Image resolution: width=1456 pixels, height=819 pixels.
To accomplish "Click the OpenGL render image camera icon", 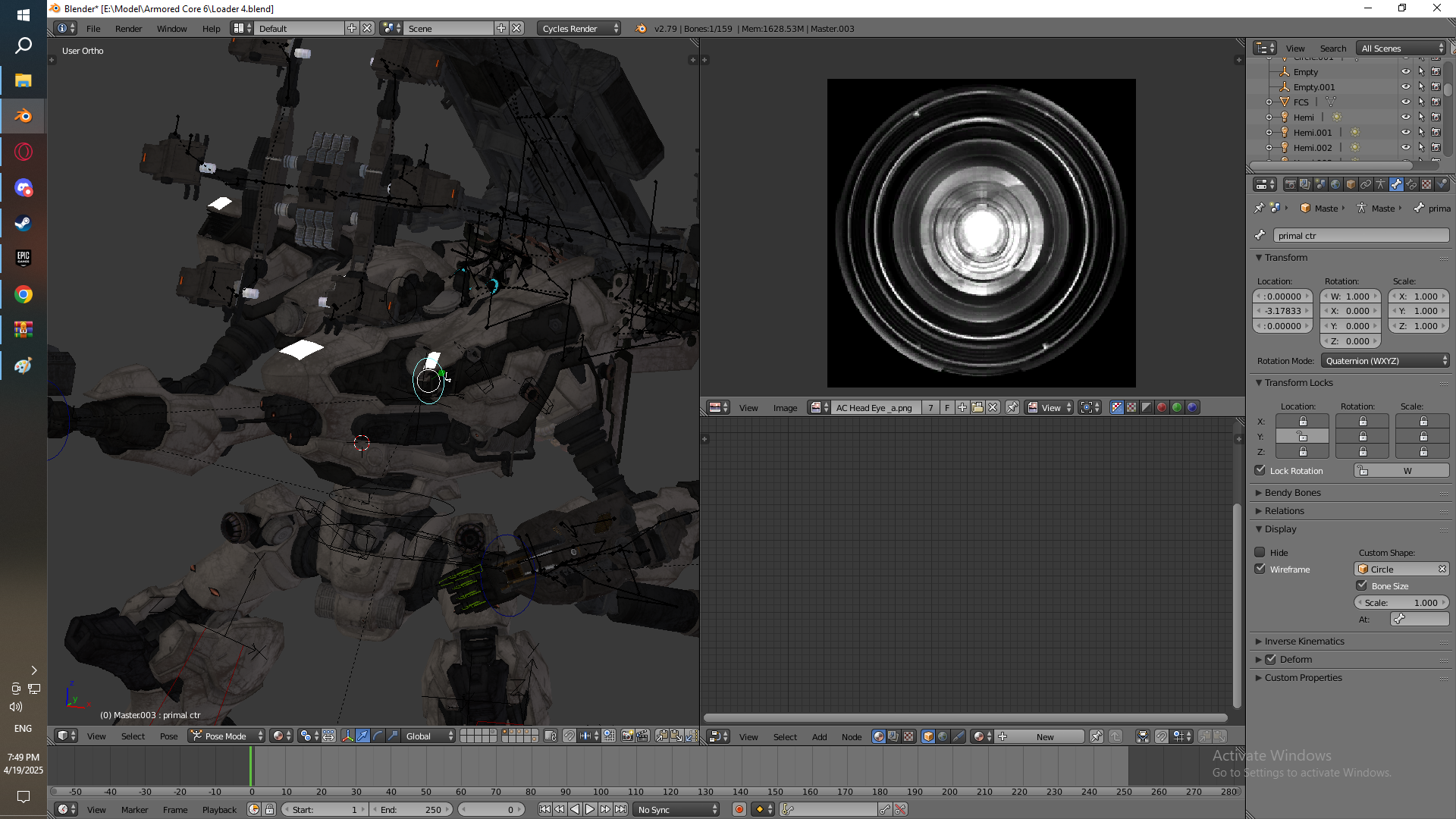I will click(x=627, y=736).
